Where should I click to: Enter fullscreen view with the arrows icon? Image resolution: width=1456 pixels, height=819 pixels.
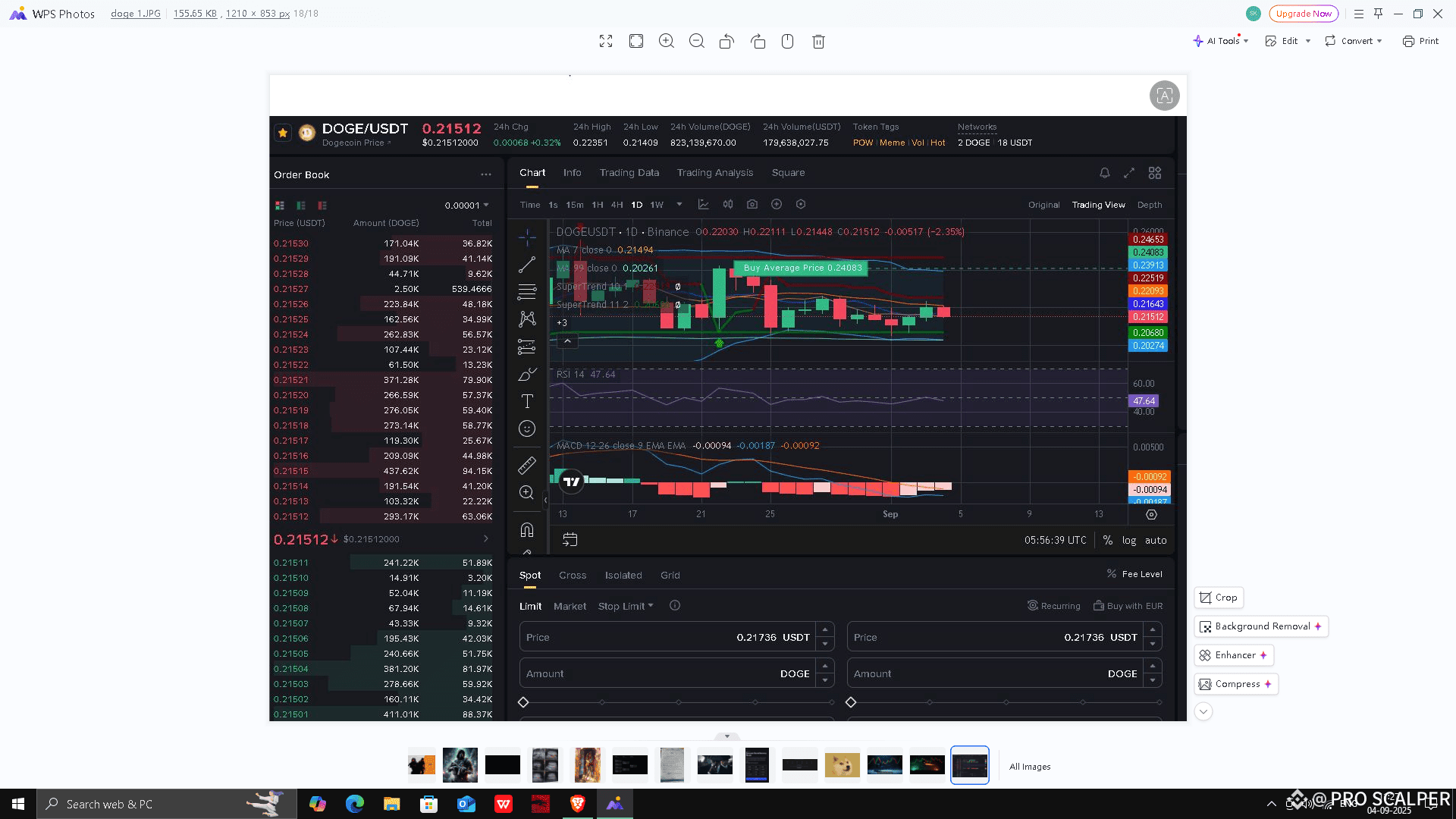pos(606,41)
